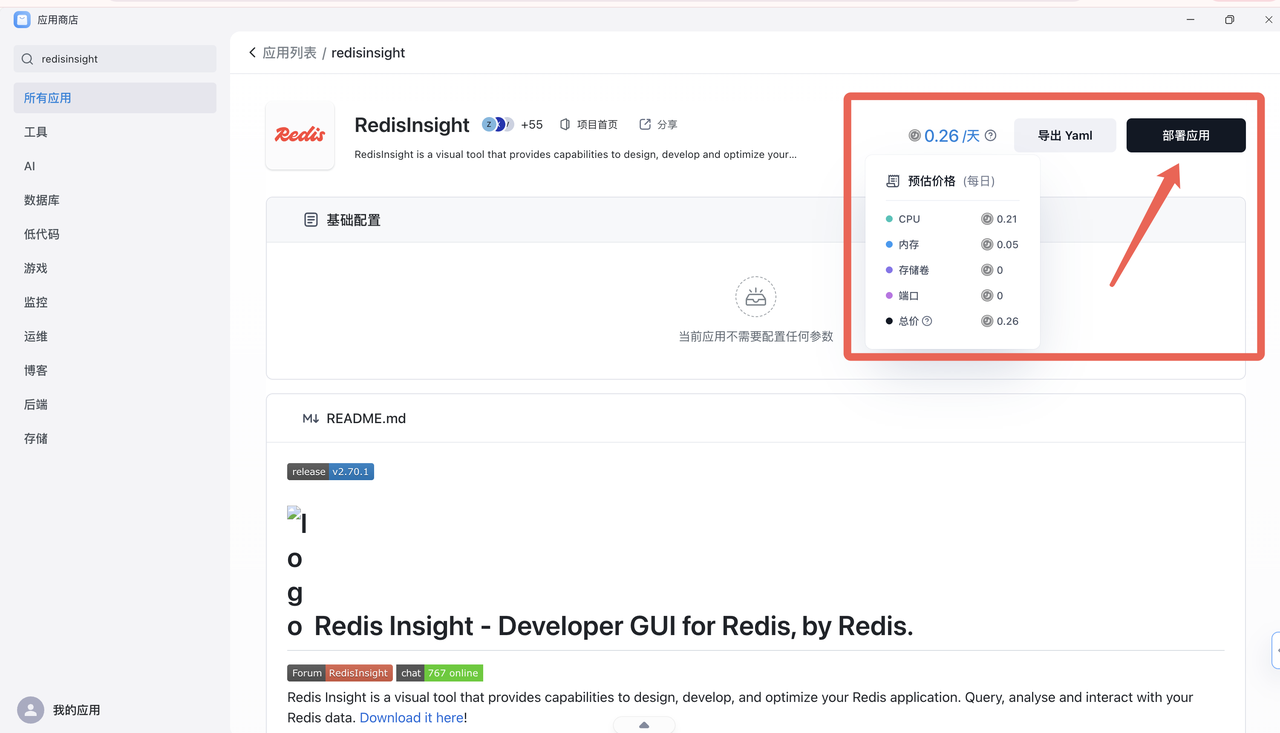Click the markdown icon beside README.md
The height and width of the screenshot is (733, 1280).
pyautogui.click(x=311, y=419)
